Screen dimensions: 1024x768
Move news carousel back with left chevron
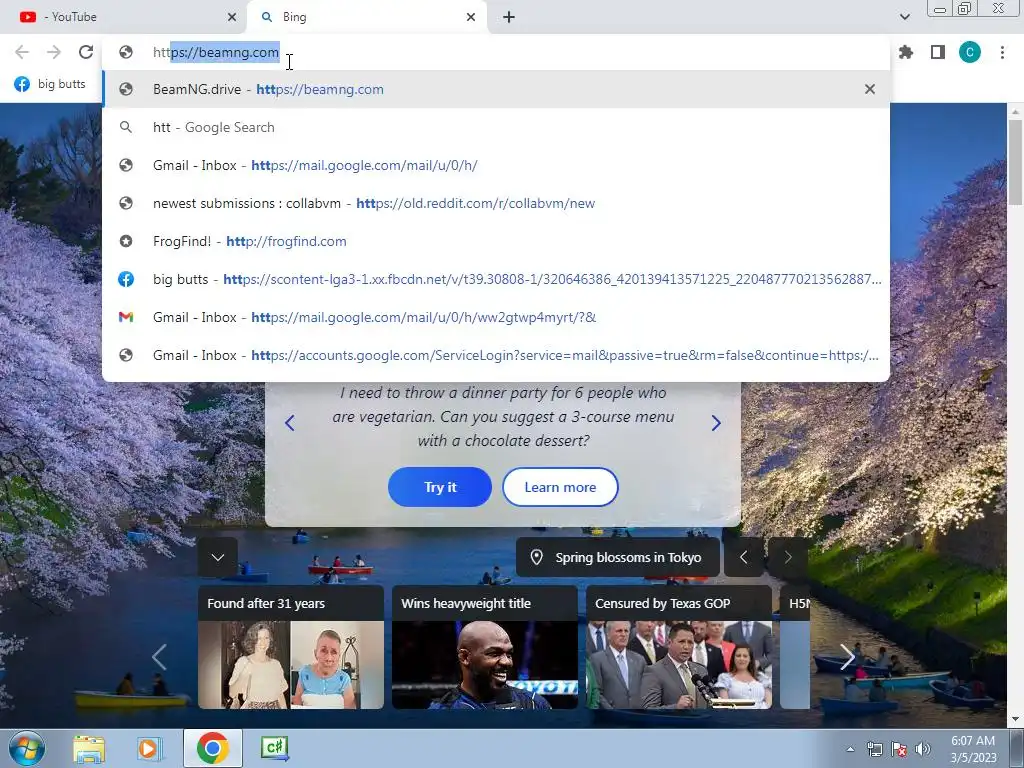pyautogui.click(x=159, y=657)
